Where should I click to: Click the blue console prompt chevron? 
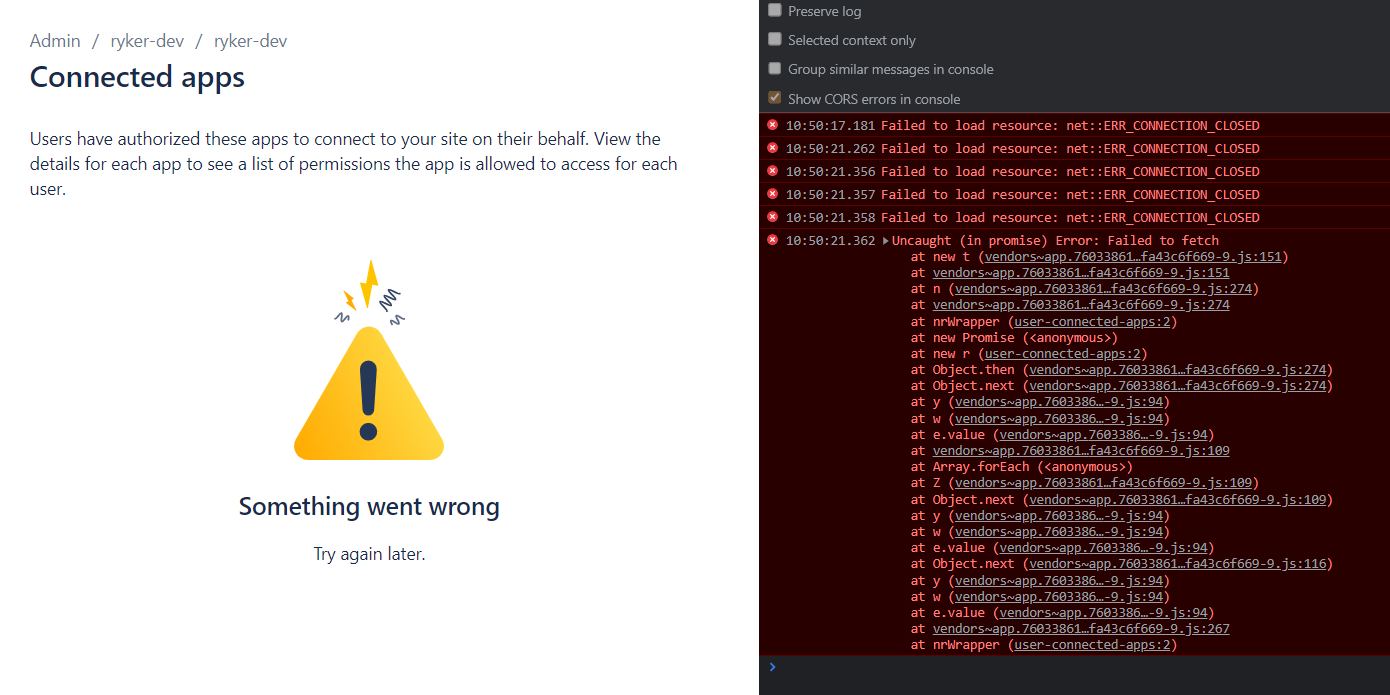coord(771,666)
